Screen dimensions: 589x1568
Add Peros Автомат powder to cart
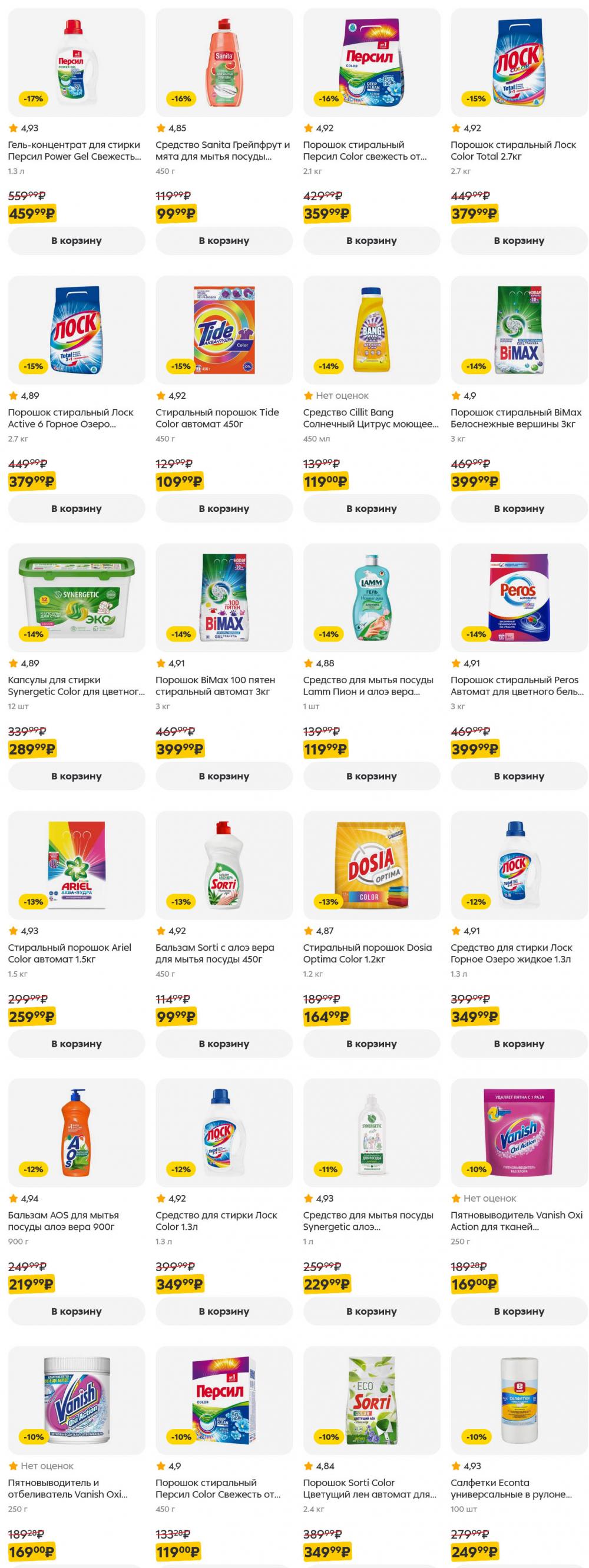[x=519, y=776]
